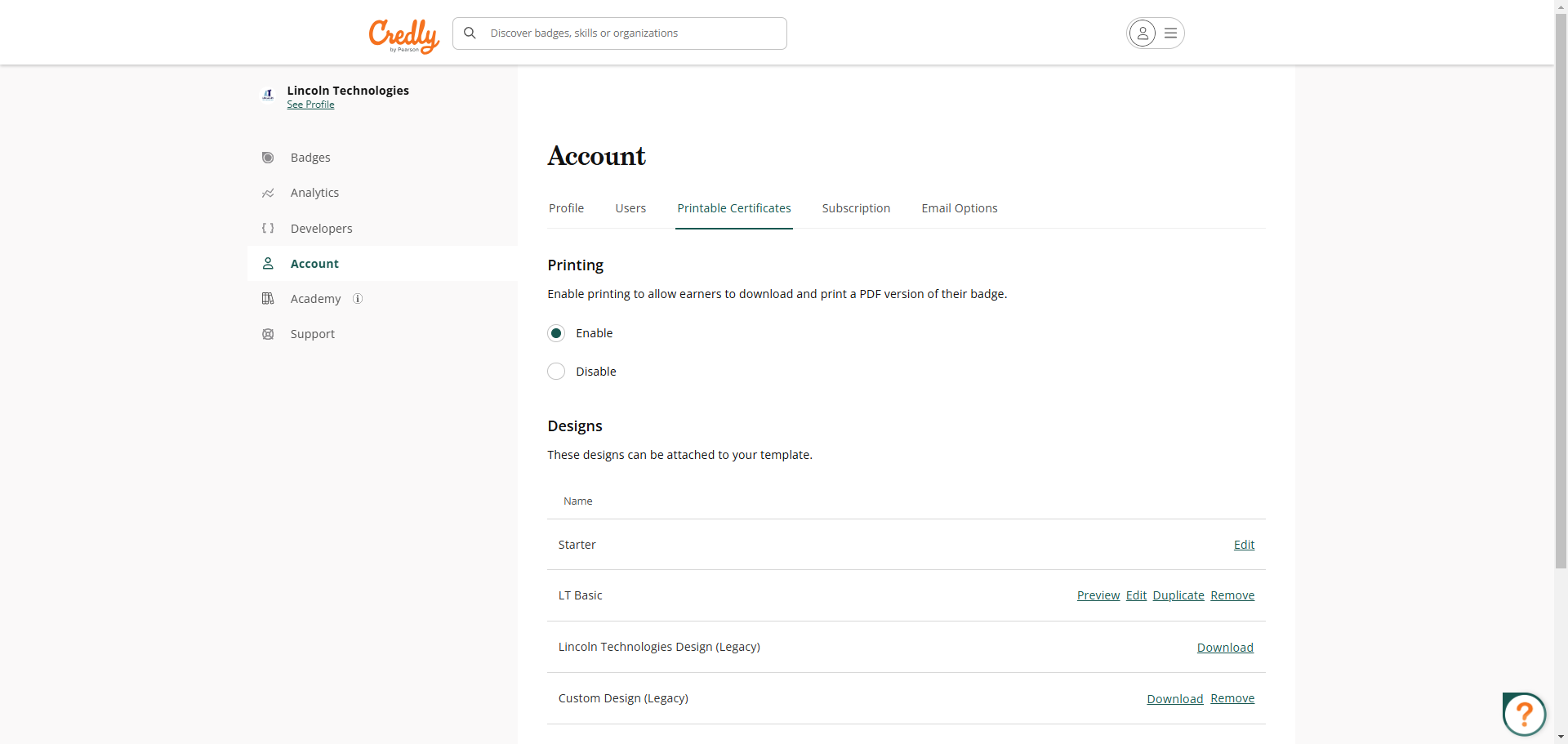Image resolution: width=1568 pixels, height=744 pixels.
Task: Click the Support lifebuoy icon
Action: 268,334
